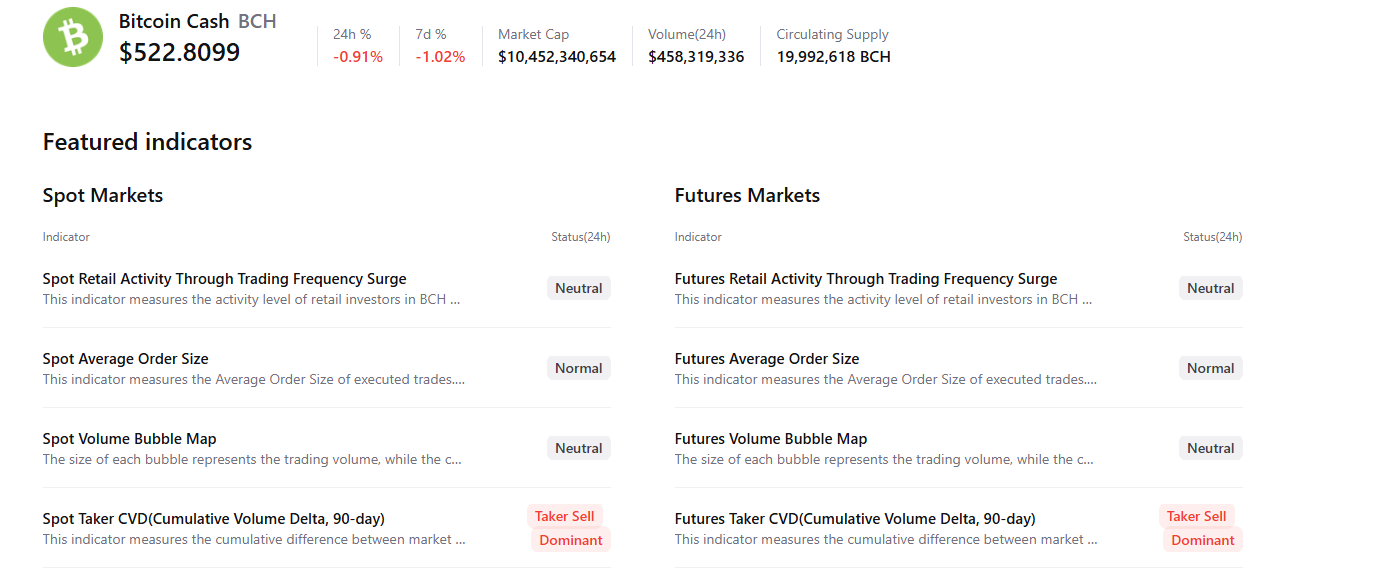Click the Bitcoin Cash BCH name heading
Viewport: 1377px width, 579px height.
coord(197,21)
